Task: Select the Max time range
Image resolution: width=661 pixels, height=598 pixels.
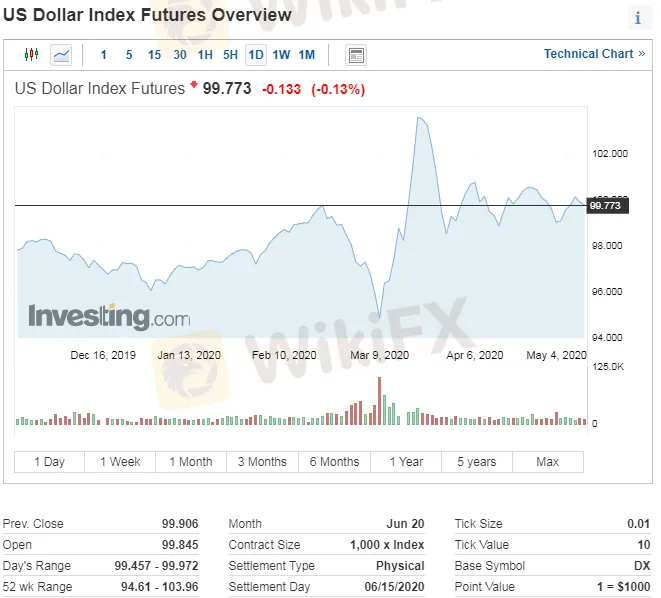Action: 547,462
